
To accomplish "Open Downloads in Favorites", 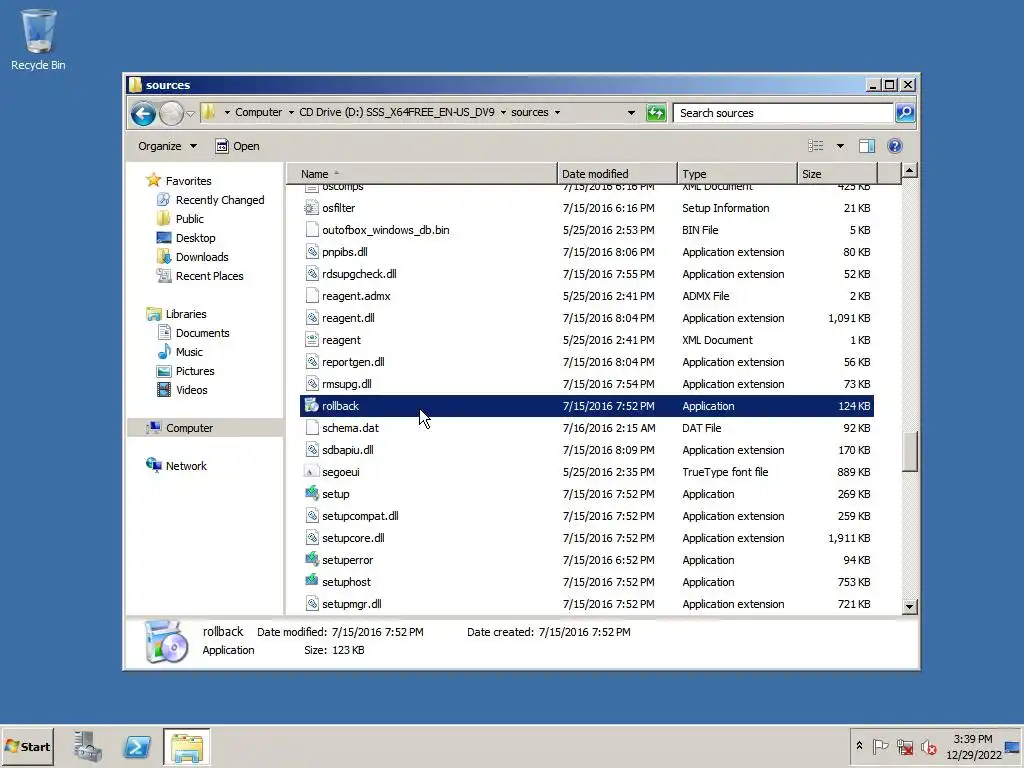I will (202, 257).
